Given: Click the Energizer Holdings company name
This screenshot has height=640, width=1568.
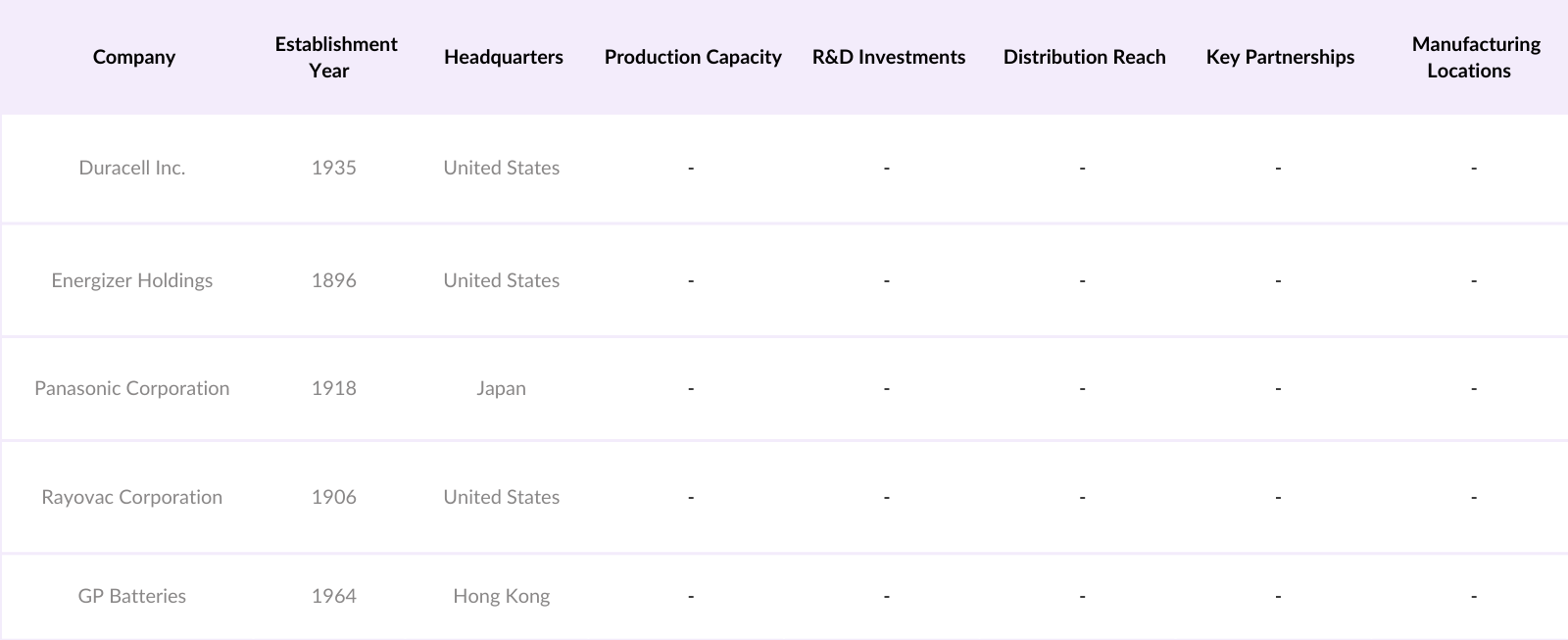Looking at the screenshot, I should pos(132,280).
